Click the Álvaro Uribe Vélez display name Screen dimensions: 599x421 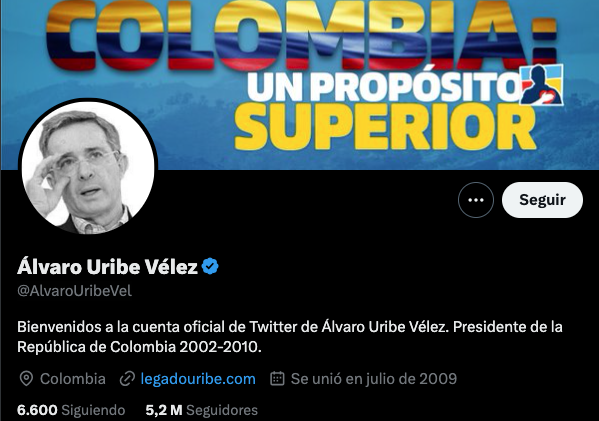[x=107, y=266]
